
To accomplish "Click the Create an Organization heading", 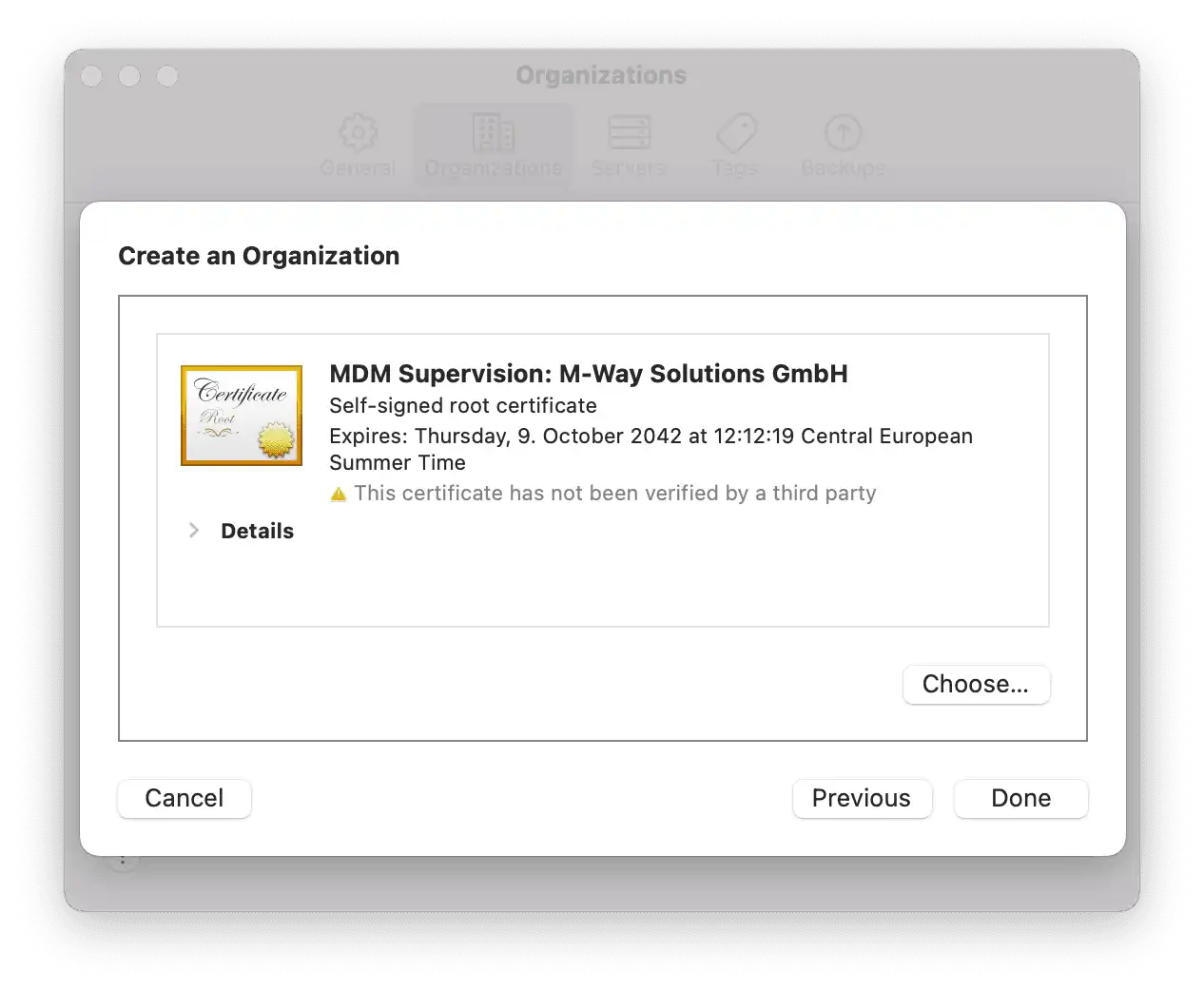I will (259, 256).
